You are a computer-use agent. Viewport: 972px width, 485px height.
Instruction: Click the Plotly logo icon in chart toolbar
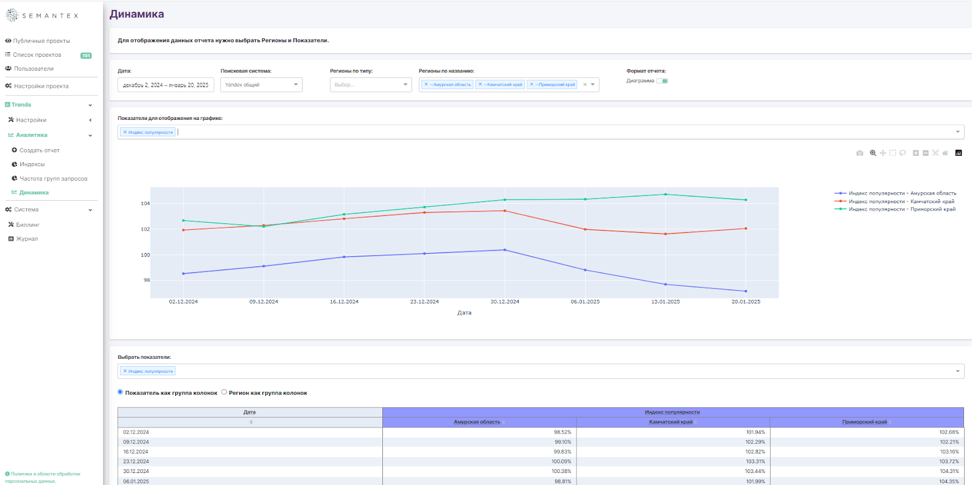click(x=958, y=153)
